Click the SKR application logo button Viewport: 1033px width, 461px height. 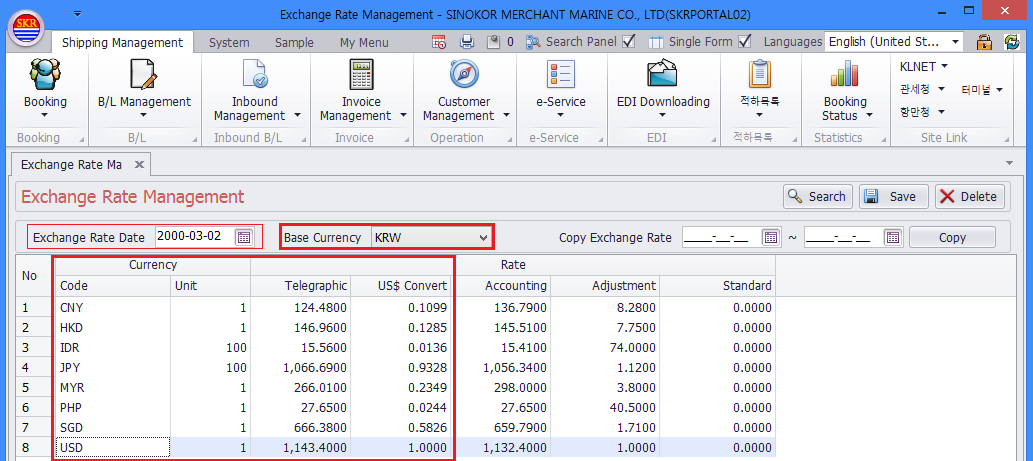[x=26, y=26]
